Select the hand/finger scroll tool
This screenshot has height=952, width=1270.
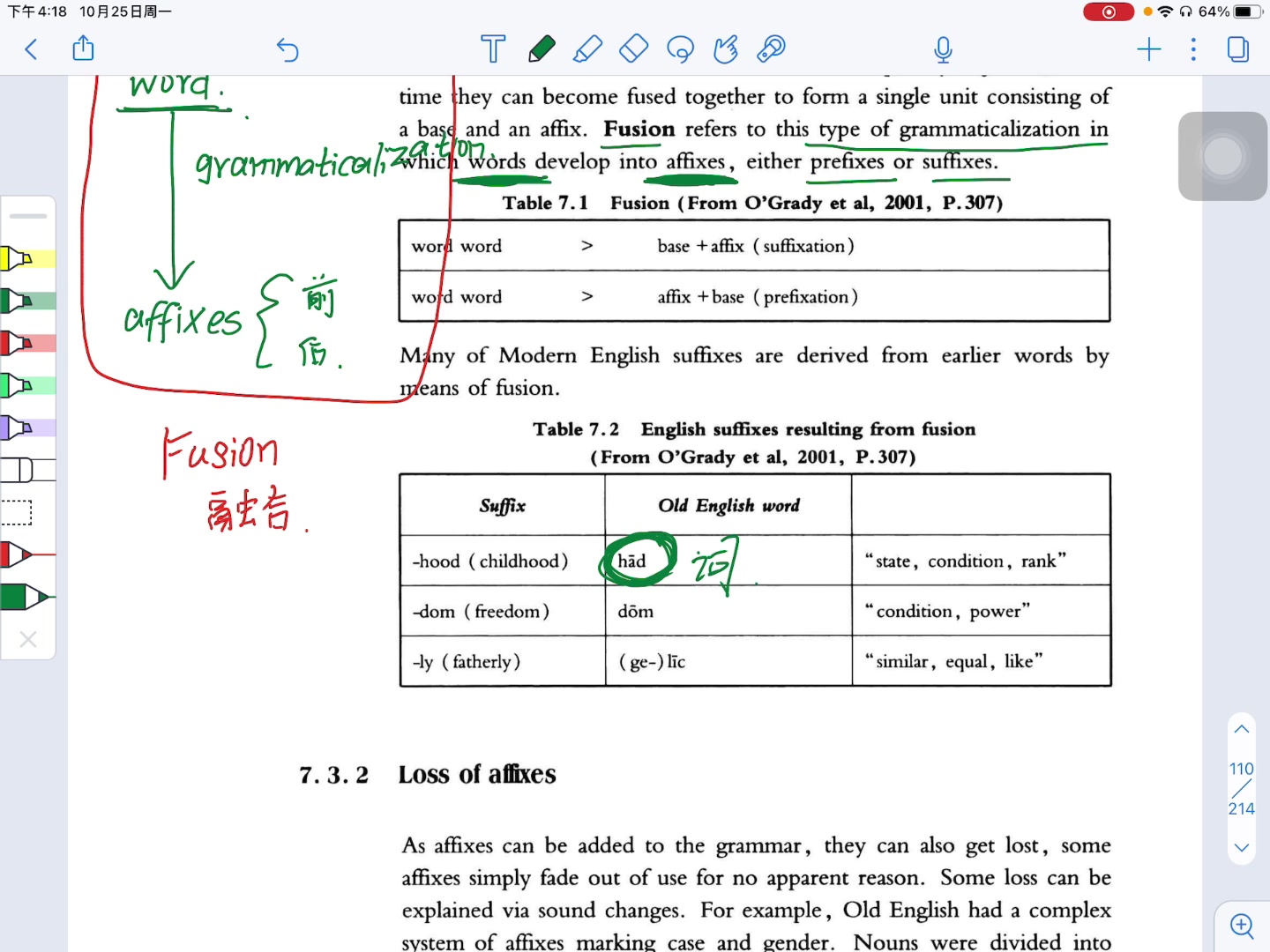[726, 49]
